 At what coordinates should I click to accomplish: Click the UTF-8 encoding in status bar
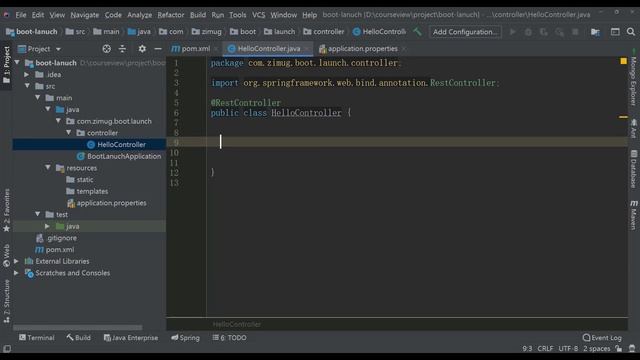(x=568, y=349)
